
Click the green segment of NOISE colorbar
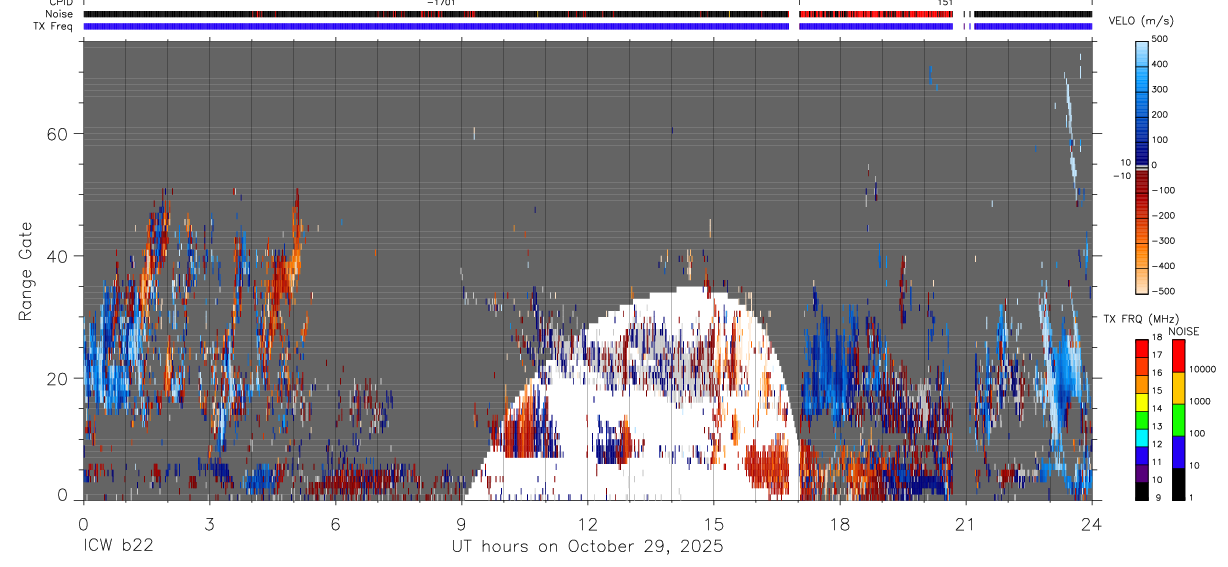tap(1179, 419)
